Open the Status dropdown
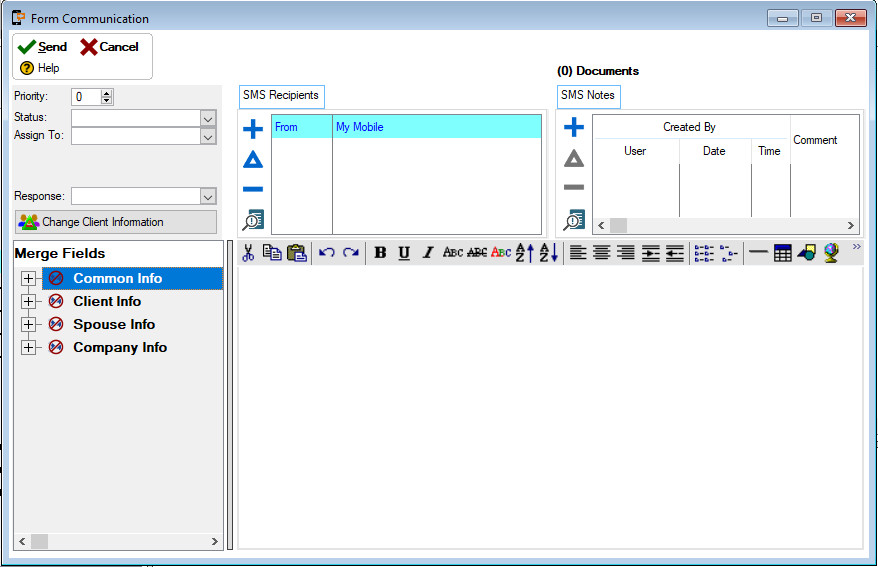 (208, 118)
